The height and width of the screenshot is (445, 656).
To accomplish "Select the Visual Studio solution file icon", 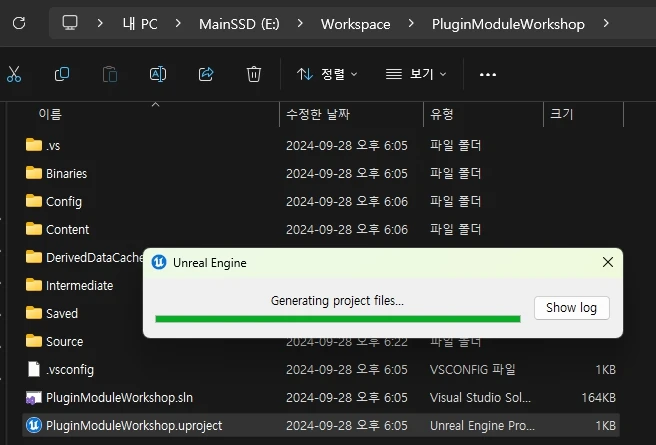I will [34, 397].
